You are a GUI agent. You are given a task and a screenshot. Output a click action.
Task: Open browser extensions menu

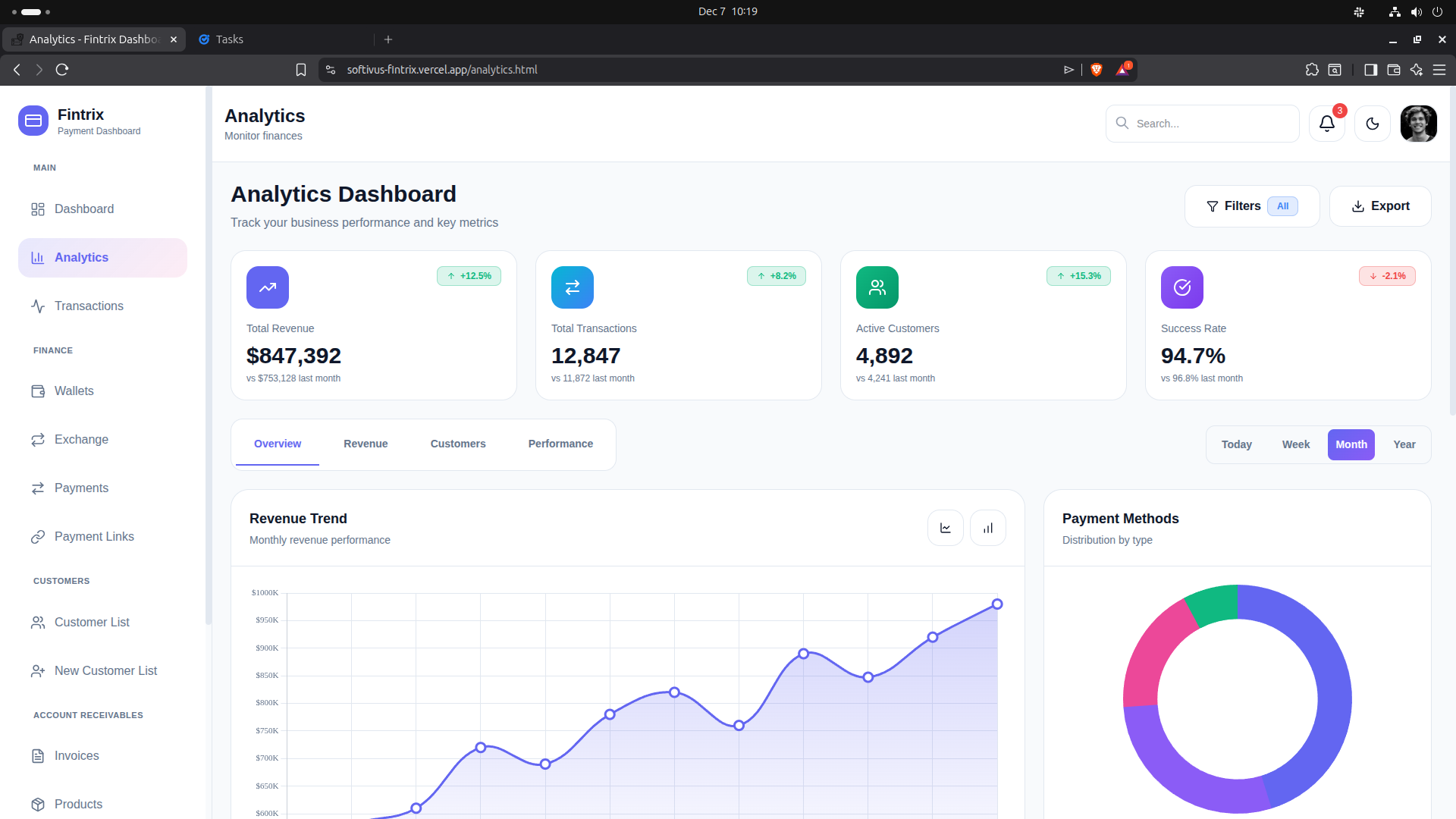click(x=1313, y=69)
